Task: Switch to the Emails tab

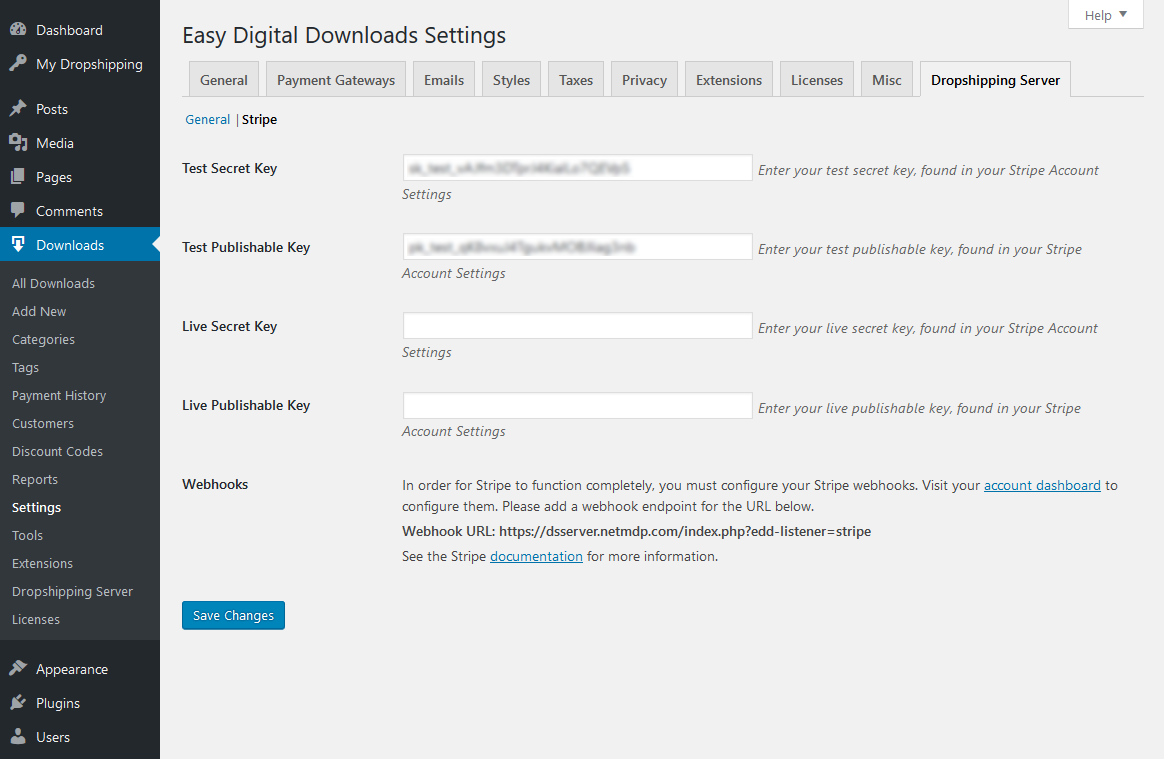Action: tap(444, 79)
